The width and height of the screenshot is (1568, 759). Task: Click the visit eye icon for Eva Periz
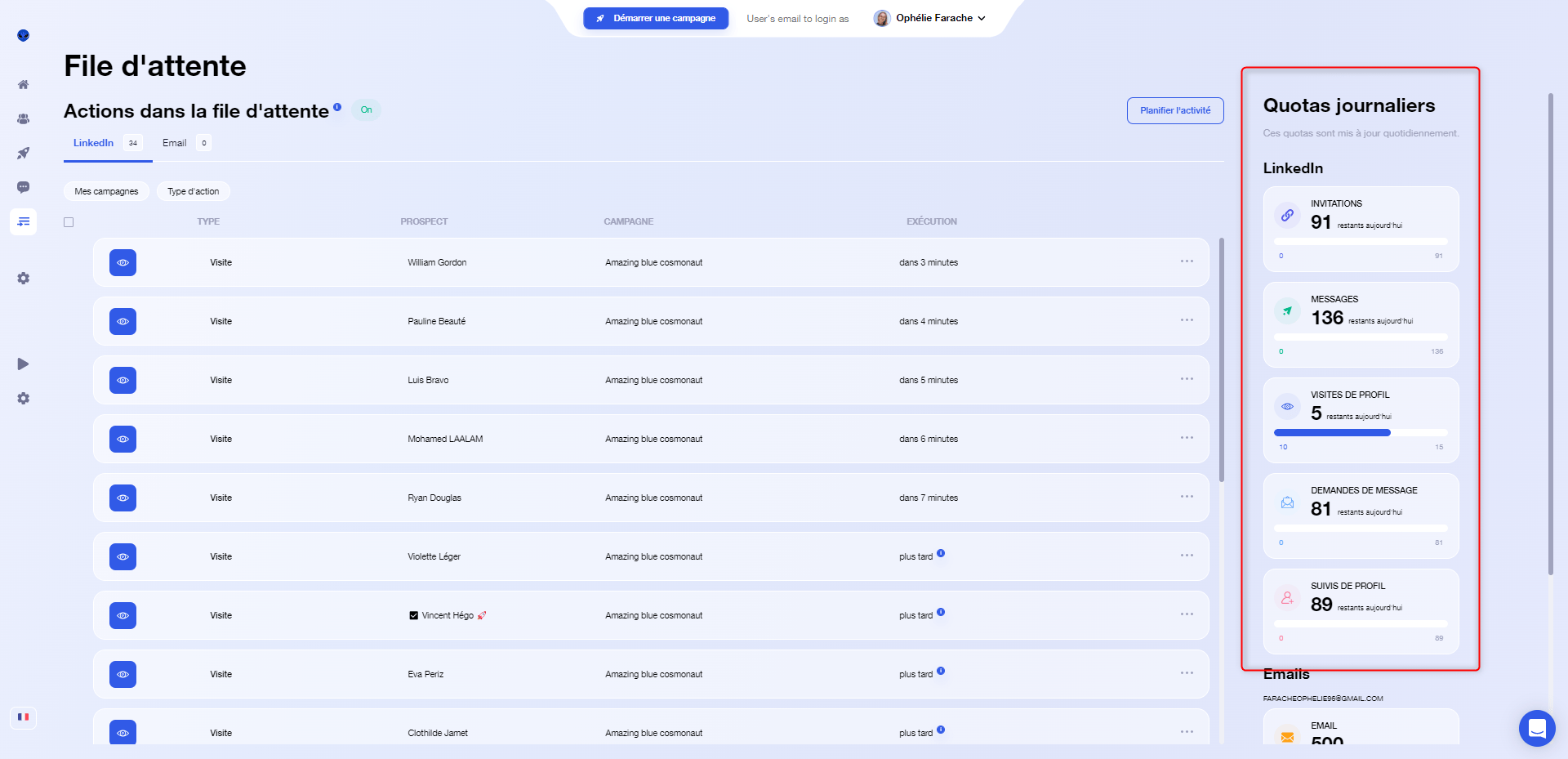(122, 674)
